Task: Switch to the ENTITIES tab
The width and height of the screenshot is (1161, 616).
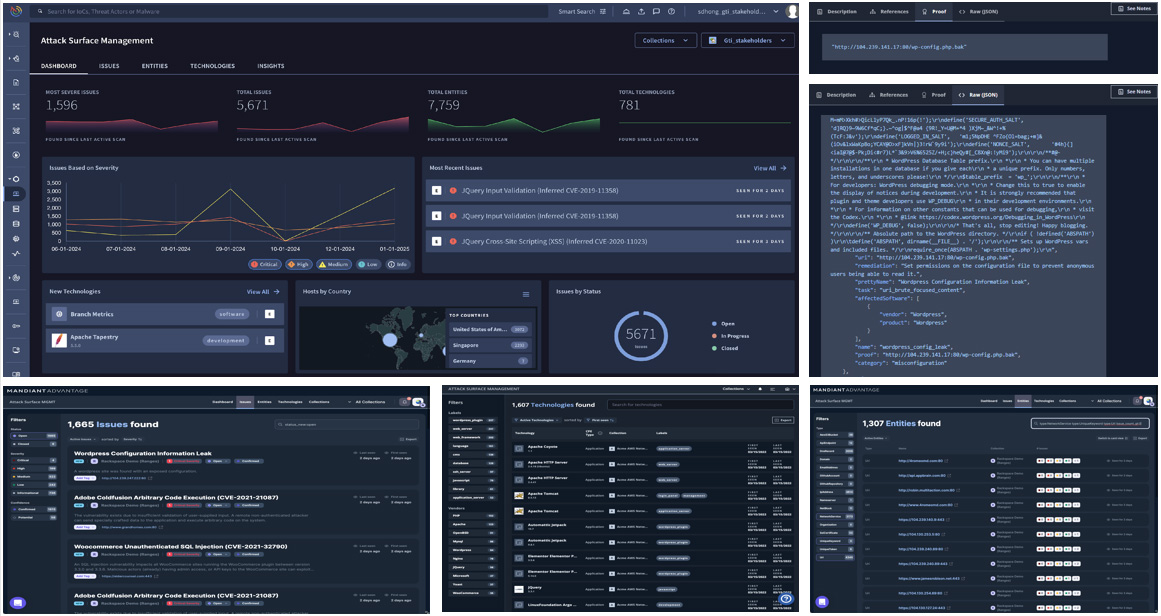Action: [155, 66]
